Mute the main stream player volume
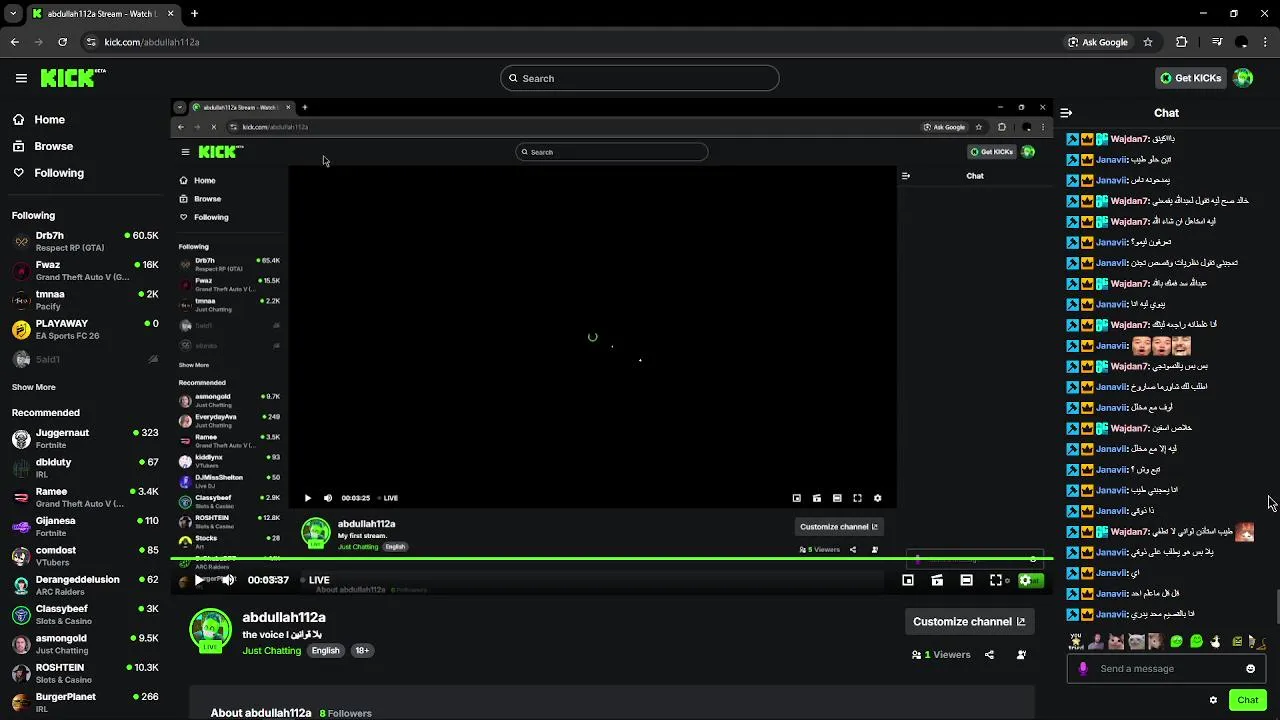The width and height of the screenshot is (1280, 720). pyautogui.click(x=228, y=580)
